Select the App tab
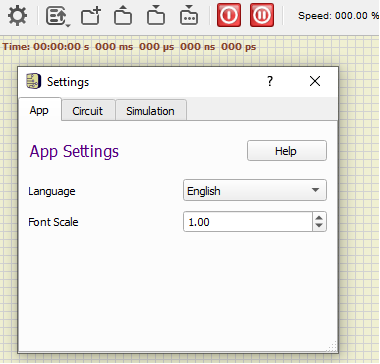This screenshot has height=364, width=380. (39, 110)
